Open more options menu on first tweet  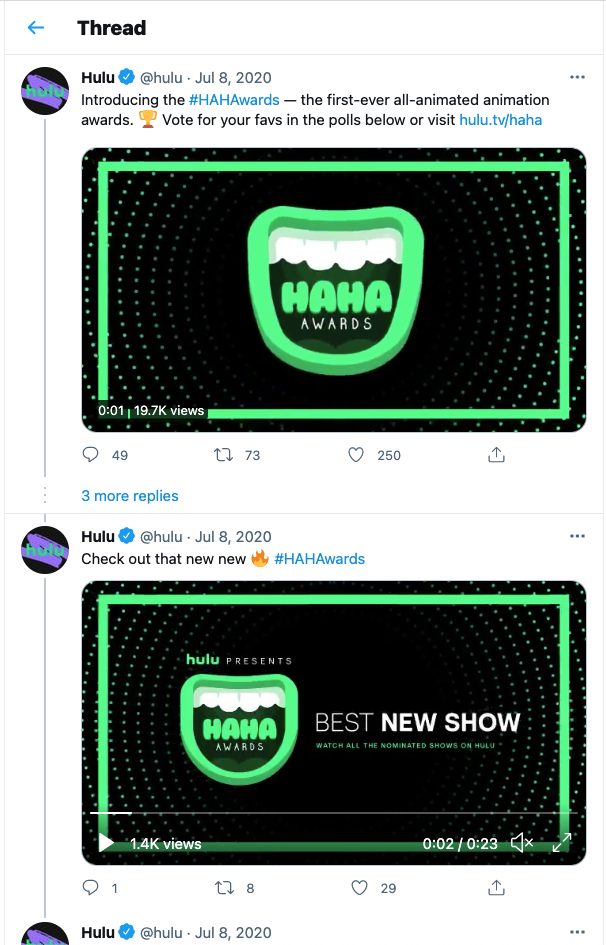pos(576,77)
